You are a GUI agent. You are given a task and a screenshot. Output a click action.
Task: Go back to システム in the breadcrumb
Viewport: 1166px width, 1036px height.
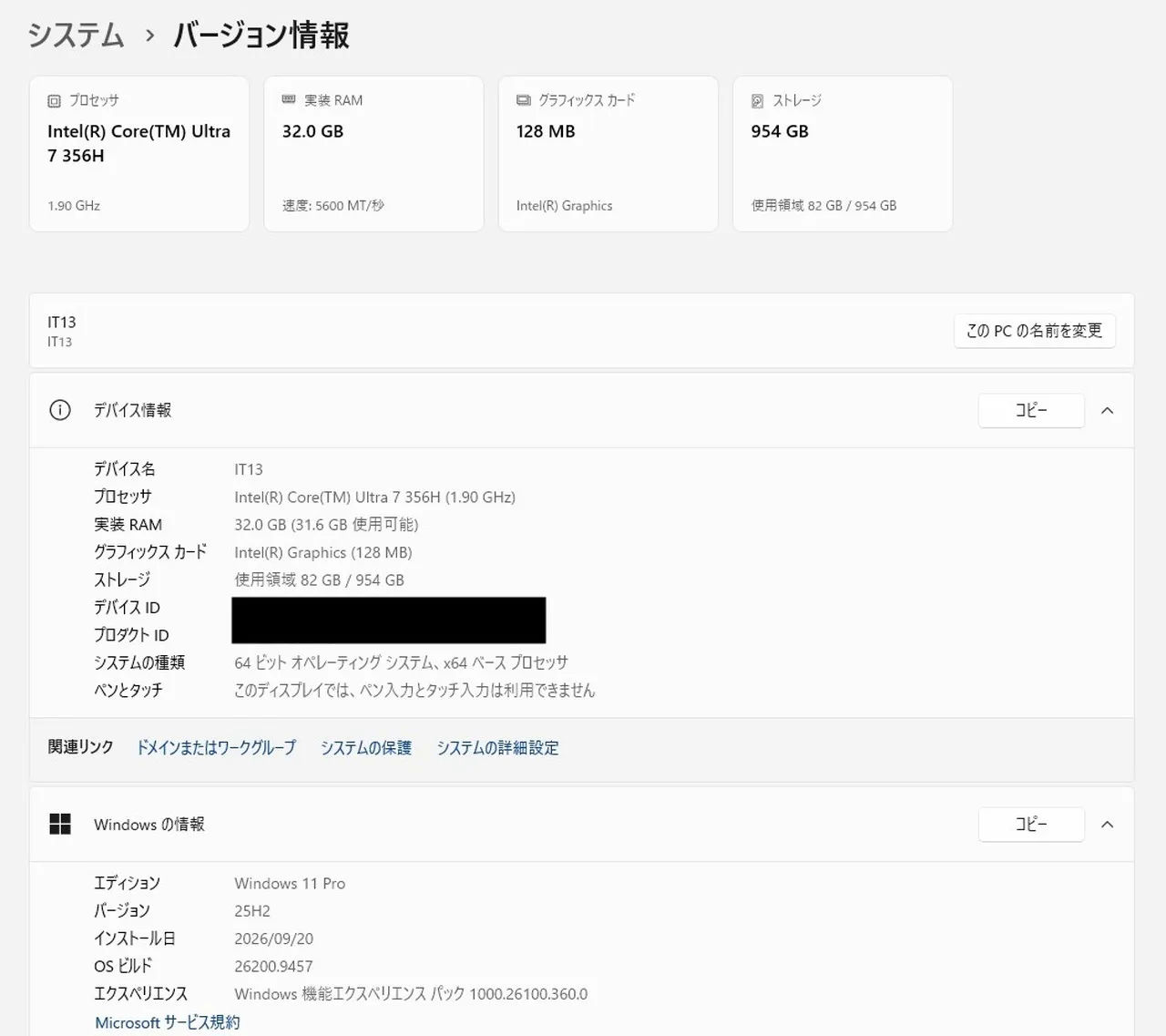click(x=76, y=36)
